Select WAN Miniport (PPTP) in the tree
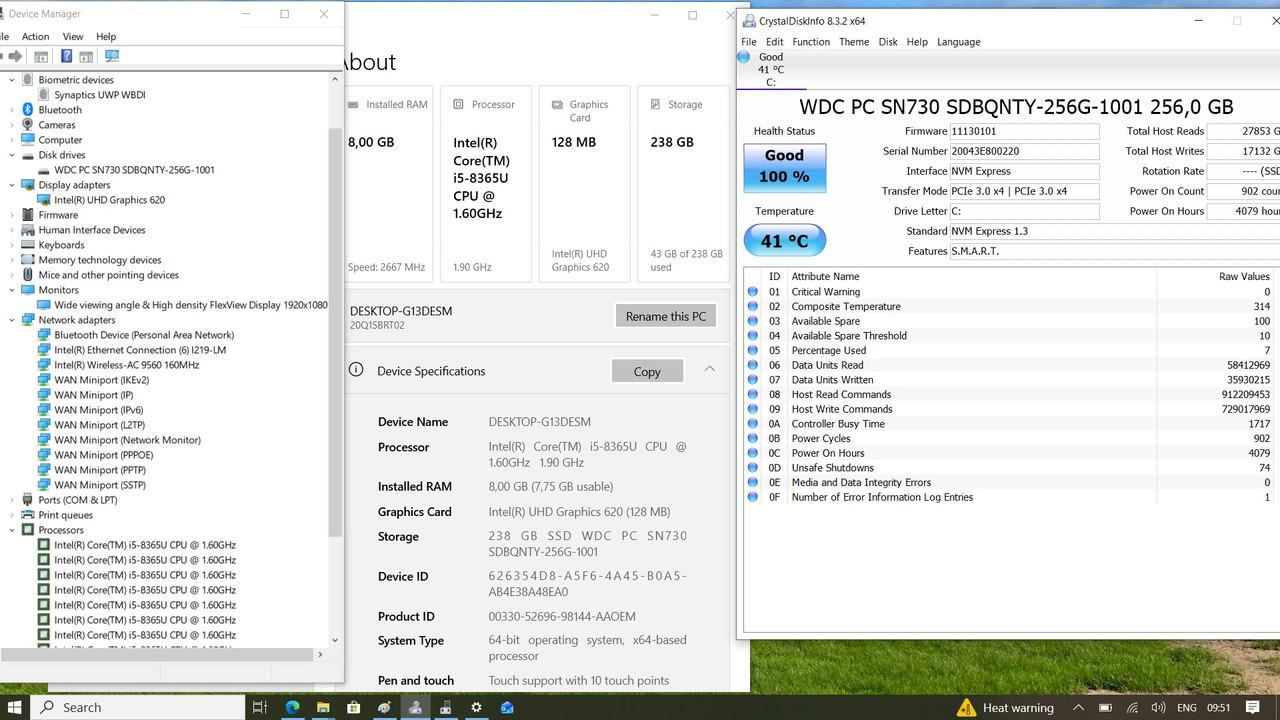 tap(100, 470)
